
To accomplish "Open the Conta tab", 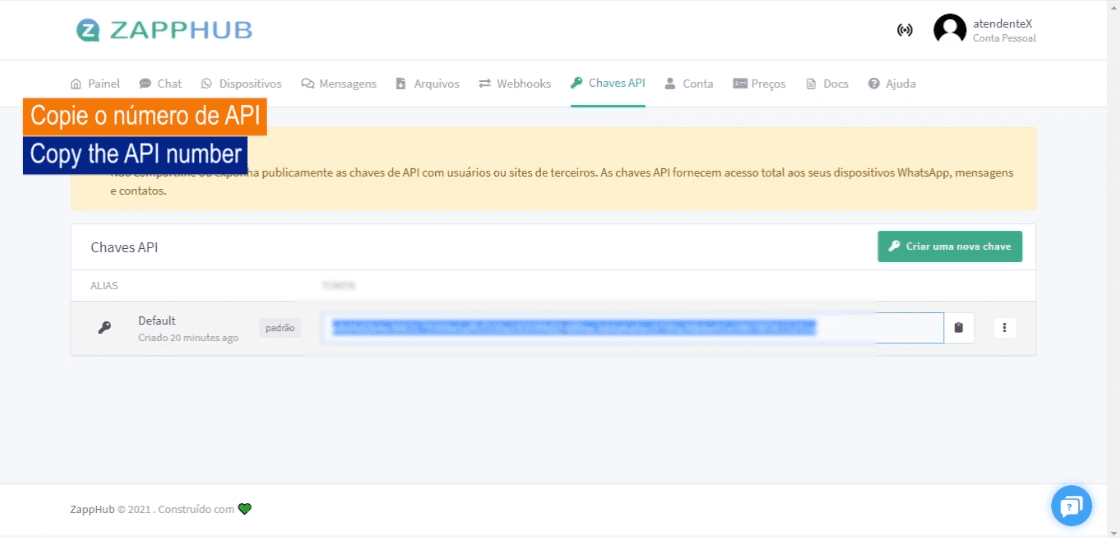I will coord(689,84).
